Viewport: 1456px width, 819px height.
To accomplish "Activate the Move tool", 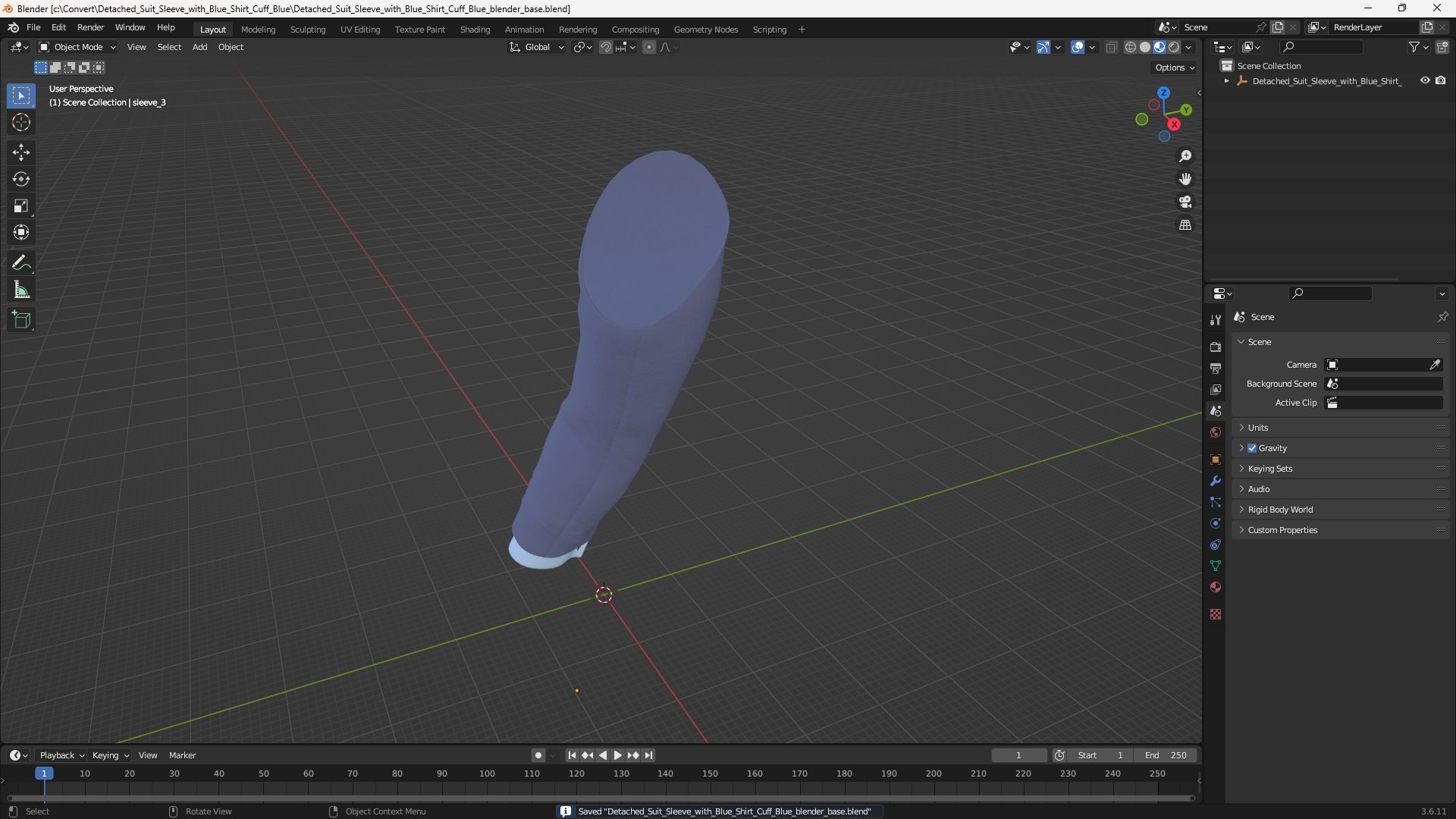I will [x=21, y=152].
